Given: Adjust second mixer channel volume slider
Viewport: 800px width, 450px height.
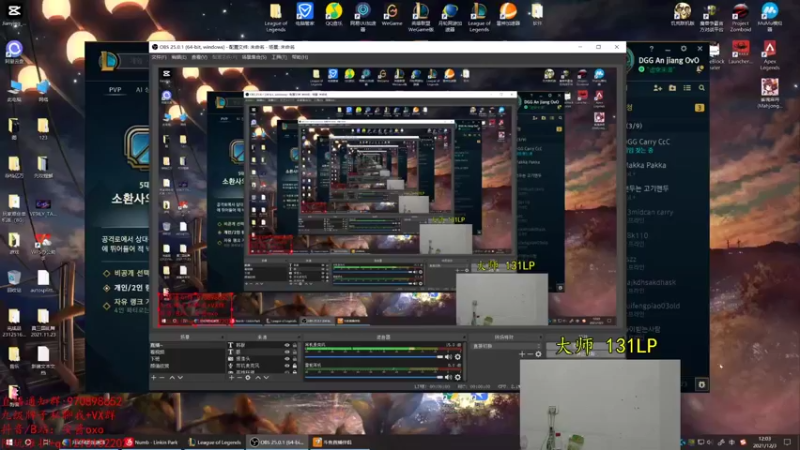Looking at the screenshot, I should [x=374, y=378].
